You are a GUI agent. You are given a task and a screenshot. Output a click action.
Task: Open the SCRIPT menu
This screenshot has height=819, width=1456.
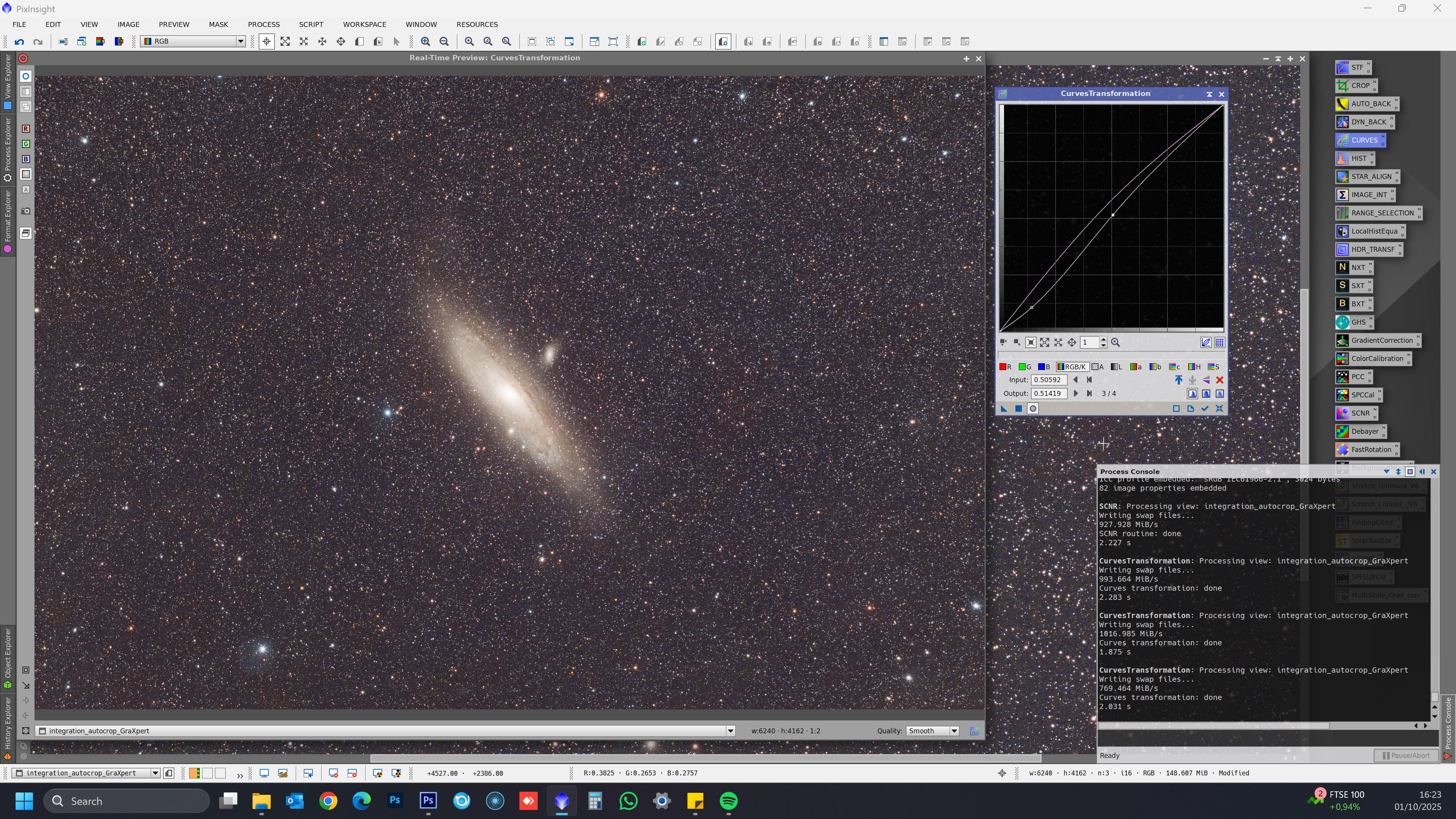(x=311, y=24)
